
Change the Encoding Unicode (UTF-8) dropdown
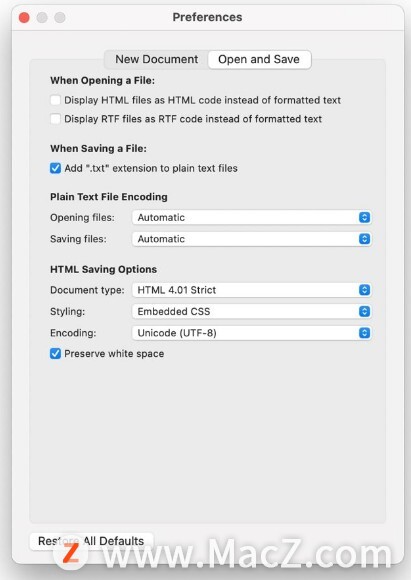click(252, 333)
